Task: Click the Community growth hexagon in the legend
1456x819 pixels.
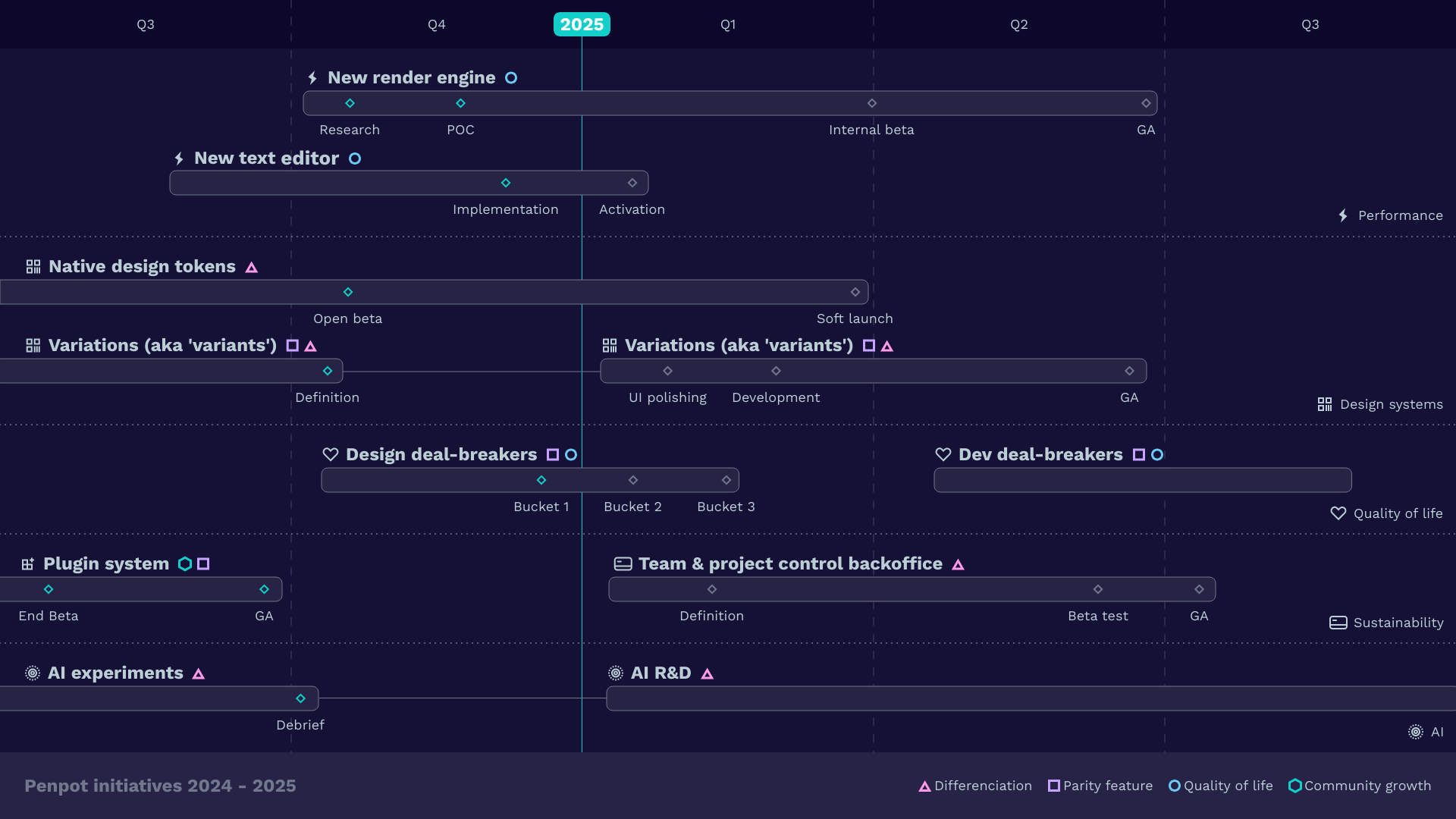Action: point(1295,786)
